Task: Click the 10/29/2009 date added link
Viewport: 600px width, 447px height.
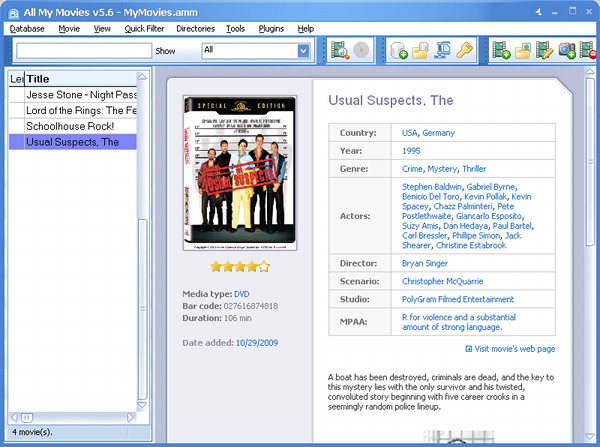Action: (257, 343)
